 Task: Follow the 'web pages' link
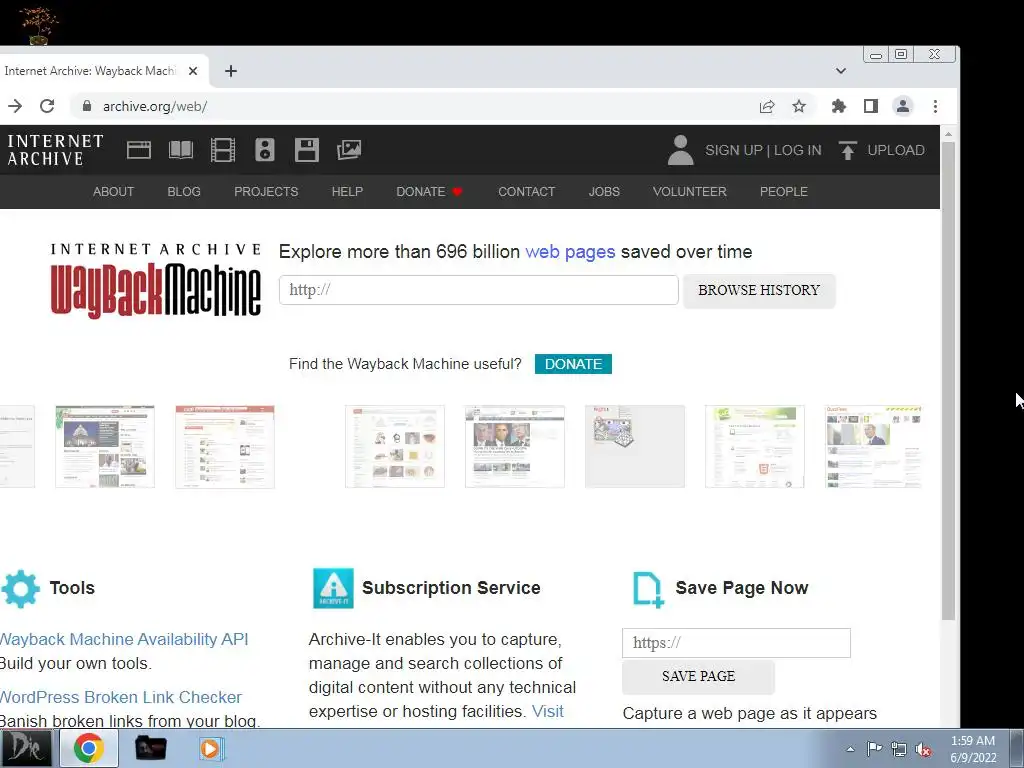pyautogui.click(x=570, y=252)
